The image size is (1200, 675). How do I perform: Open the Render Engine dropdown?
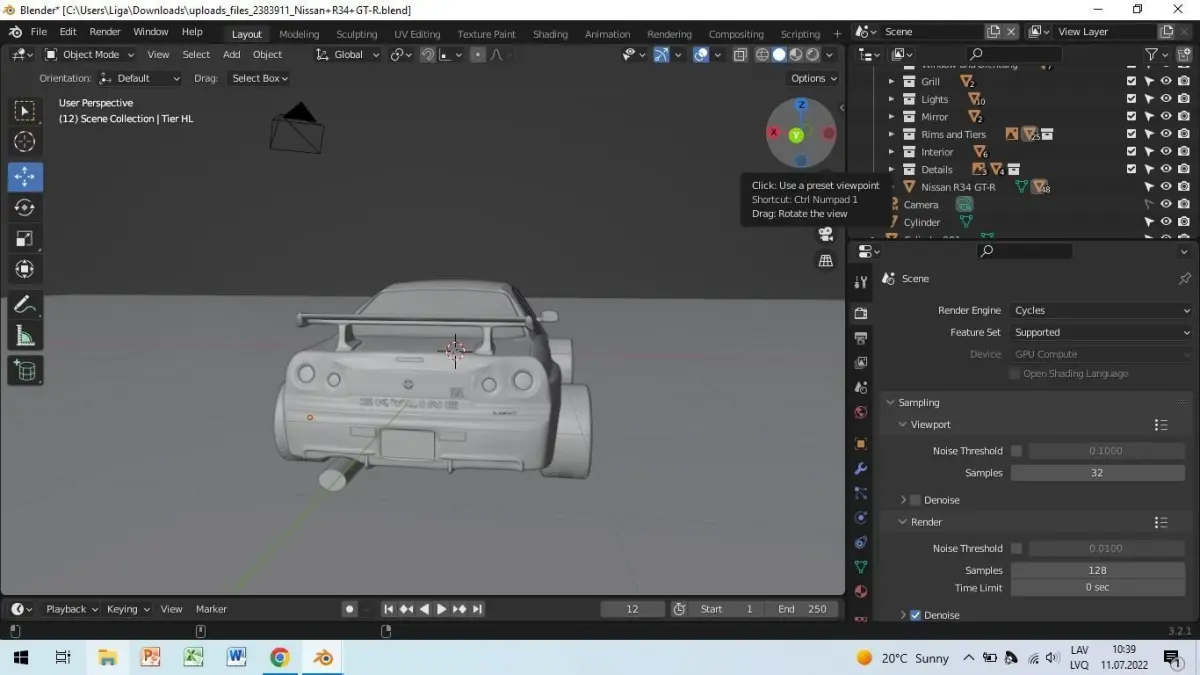pyautogui.click(x=1101, y=311)
